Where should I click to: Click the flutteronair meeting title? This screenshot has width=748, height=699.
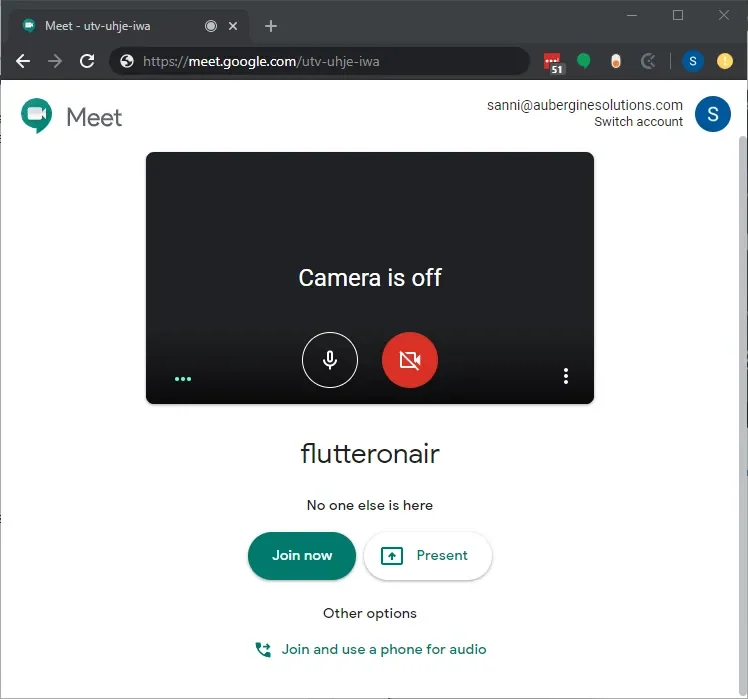(x=370, y=453)
